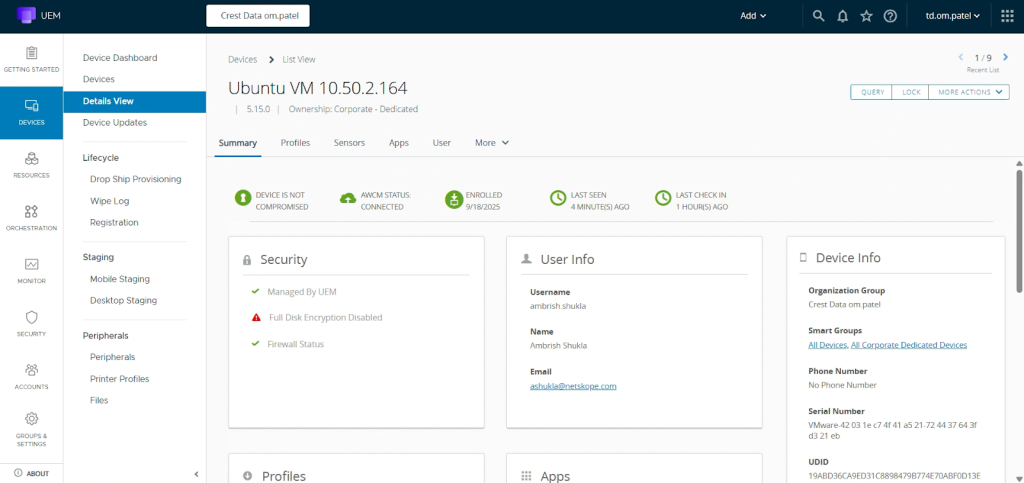The height and width of the screenshot is (483, 1024).
Task: Open the help question mark icon
Action: [890, 16]
